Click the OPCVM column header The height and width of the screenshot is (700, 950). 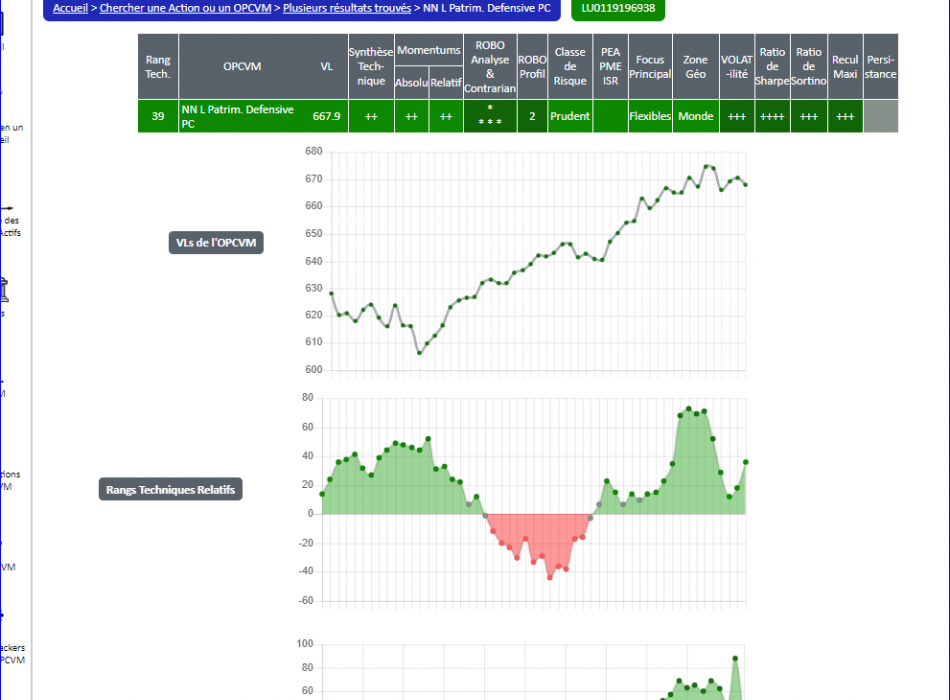pyautogui.click(x=242, y=67)
